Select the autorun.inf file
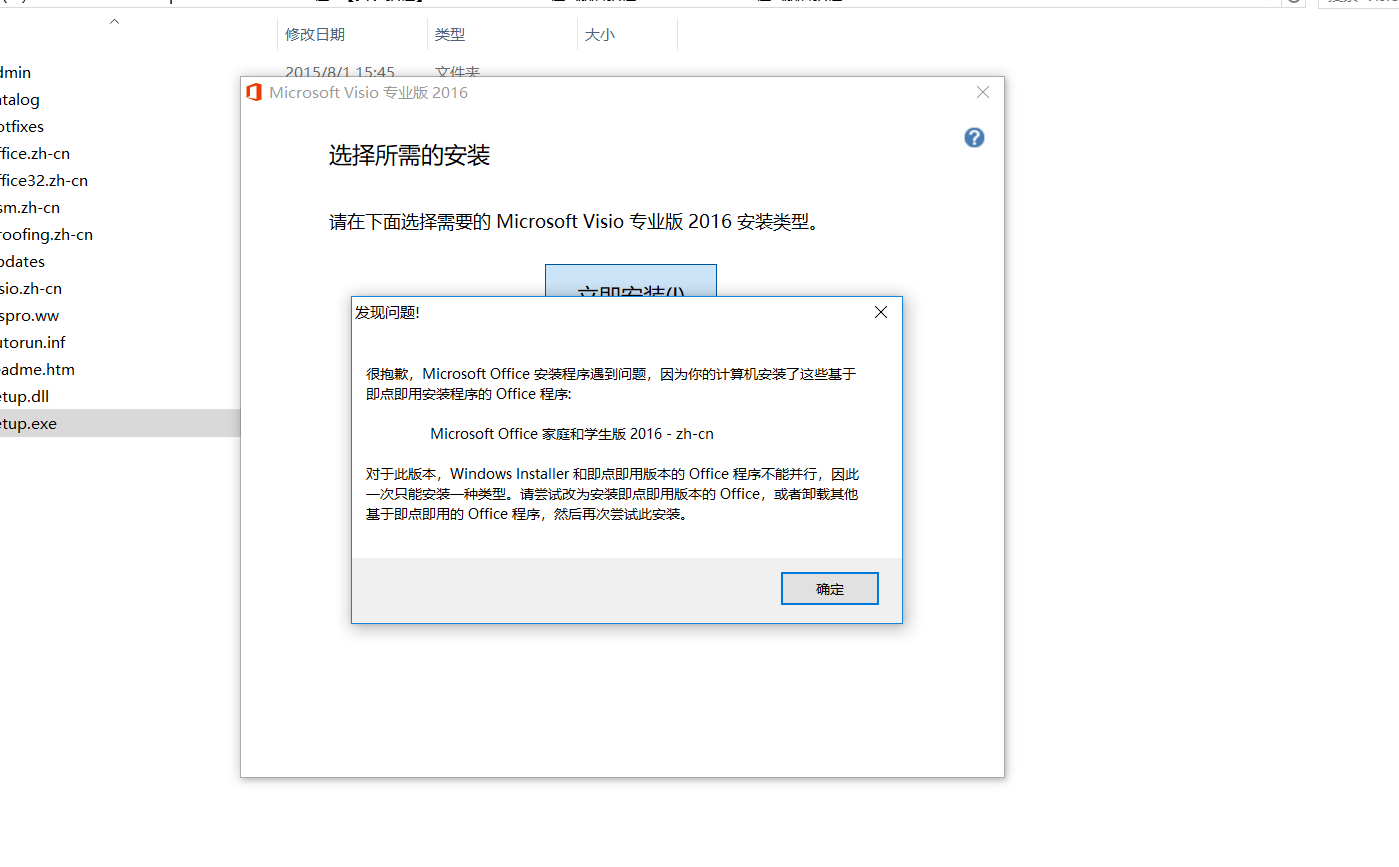The width and height of the screenshot is (1399, 867). (x=33, y=342)
